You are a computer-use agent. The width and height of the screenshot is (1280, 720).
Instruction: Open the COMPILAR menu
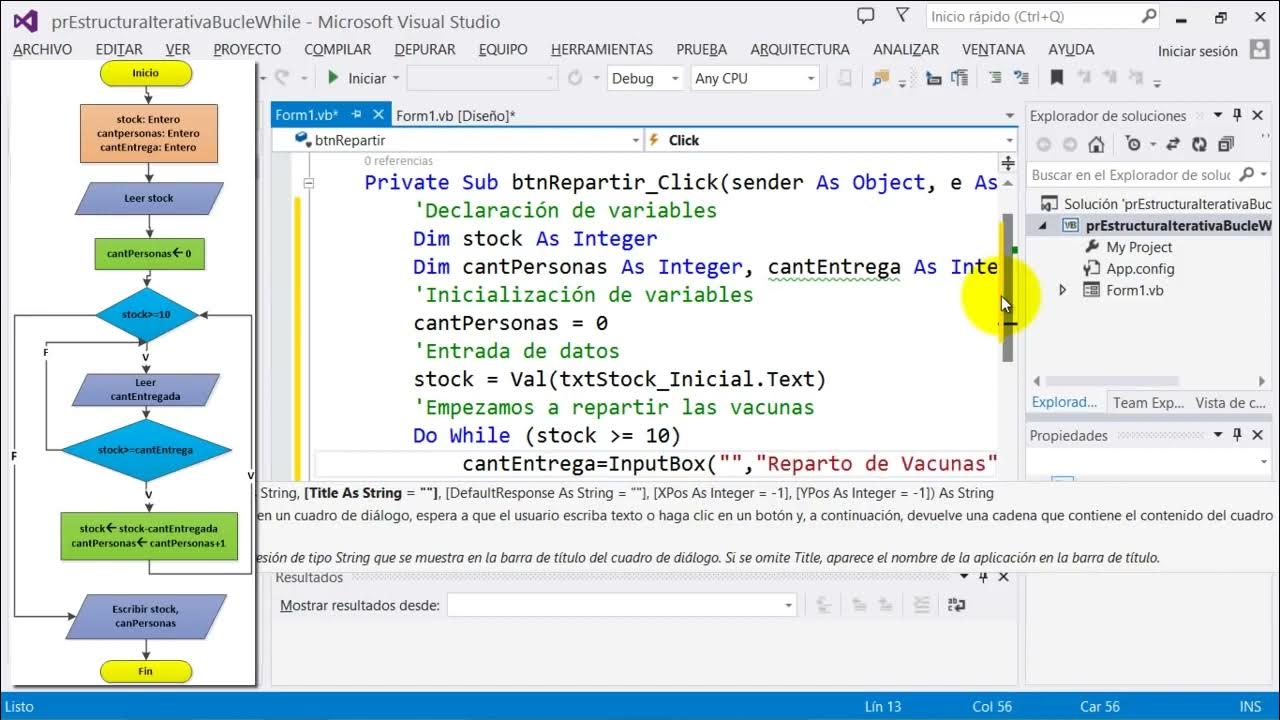pos(338,49)
